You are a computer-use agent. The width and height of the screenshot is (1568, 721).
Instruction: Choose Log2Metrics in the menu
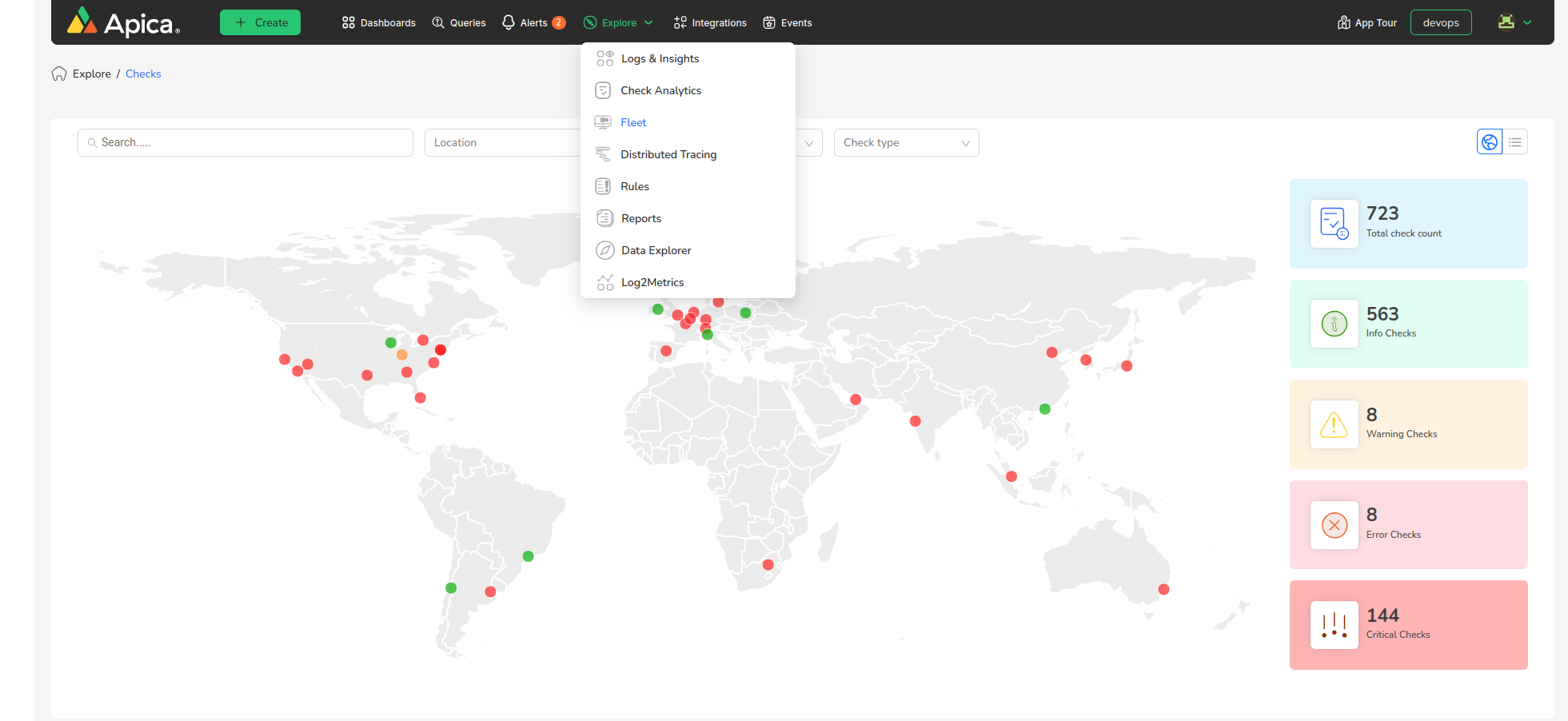pos(652,282)
